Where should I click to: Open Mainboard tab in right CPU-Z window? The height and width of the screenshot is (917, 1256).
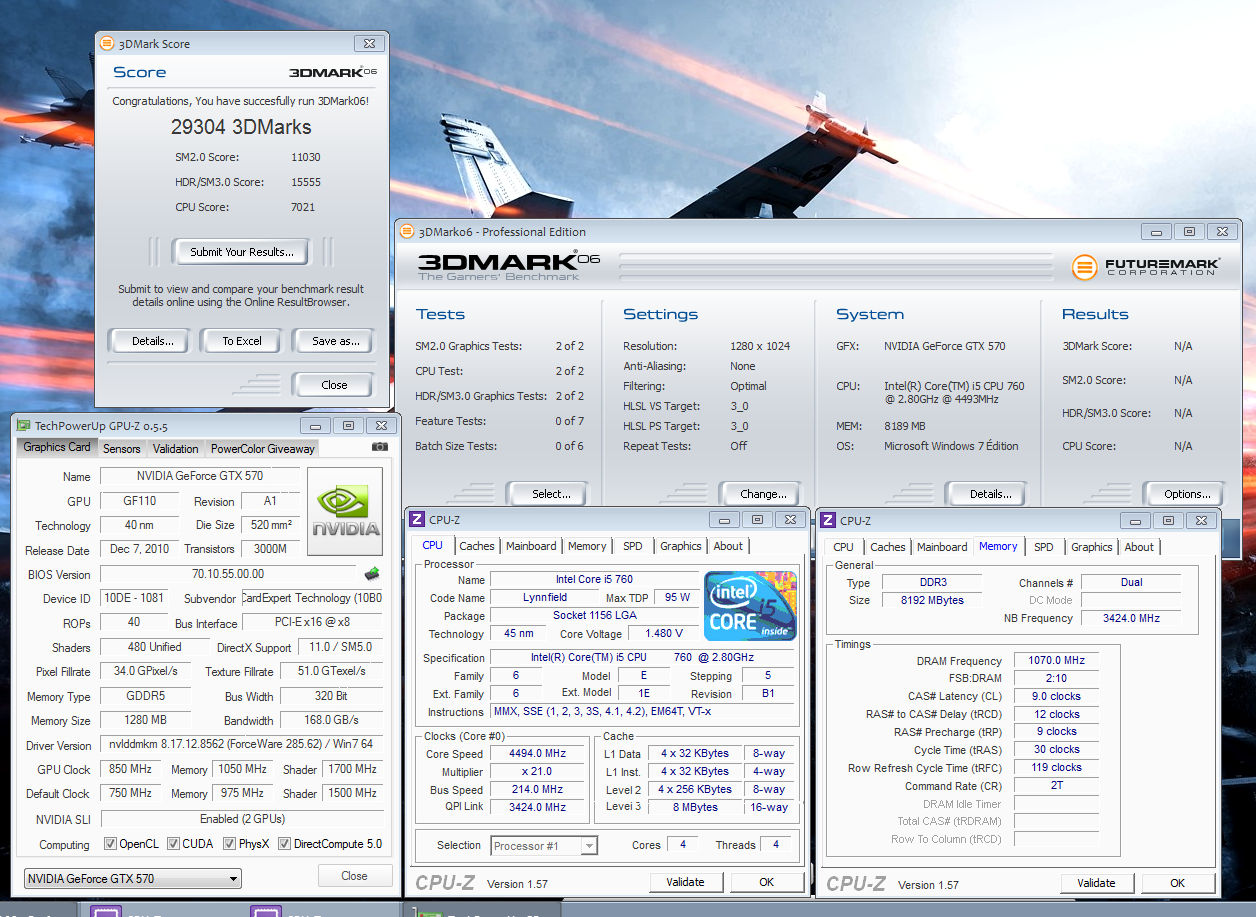[942, 547]
